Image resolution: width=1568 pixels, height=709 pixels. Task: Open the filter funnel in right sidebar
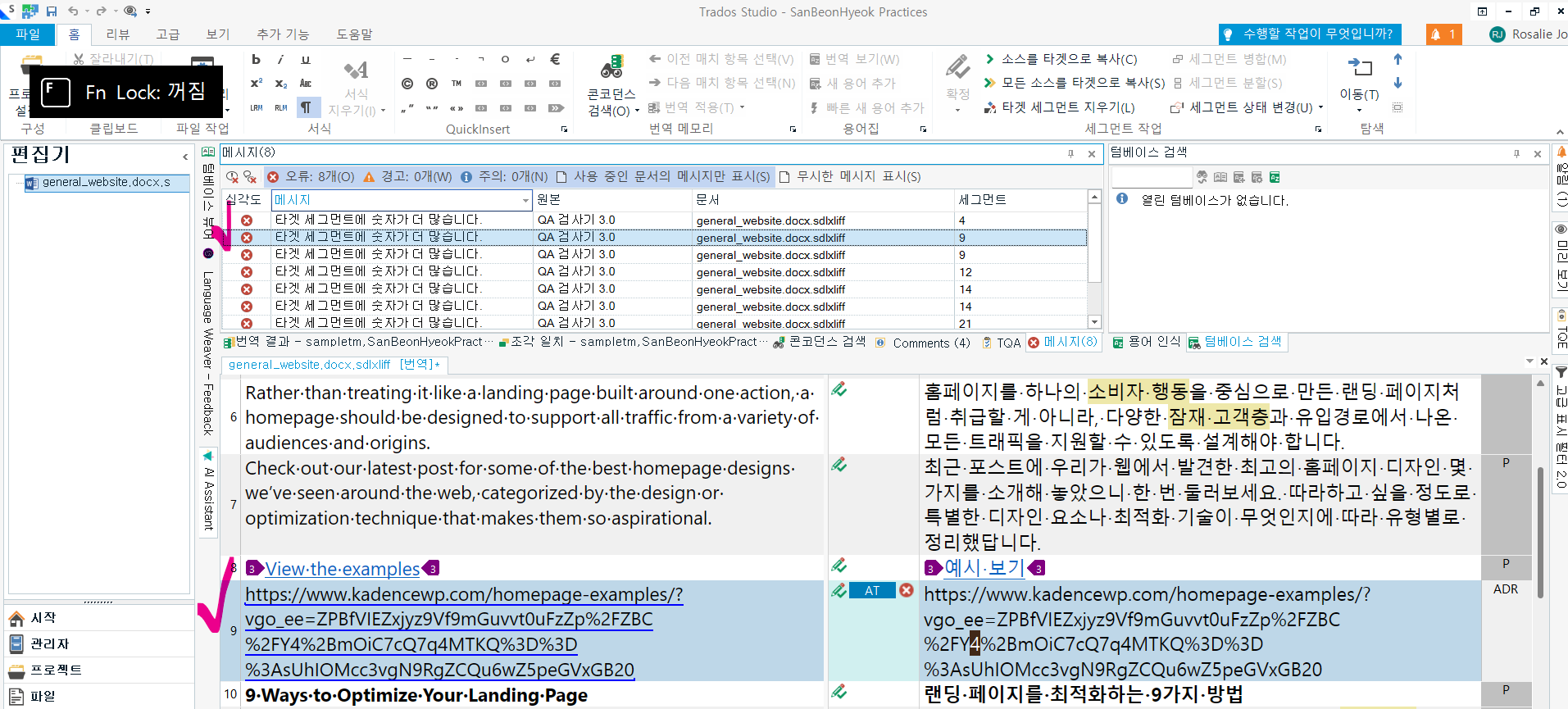1561,373
